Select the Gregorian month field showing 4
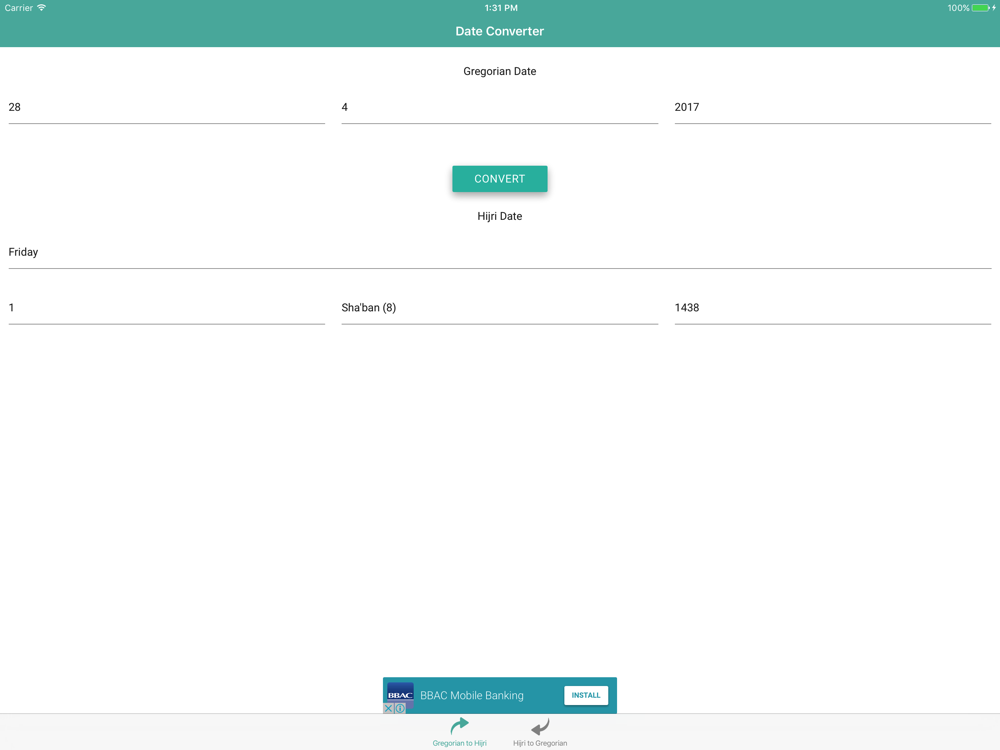 coord(499,108)
